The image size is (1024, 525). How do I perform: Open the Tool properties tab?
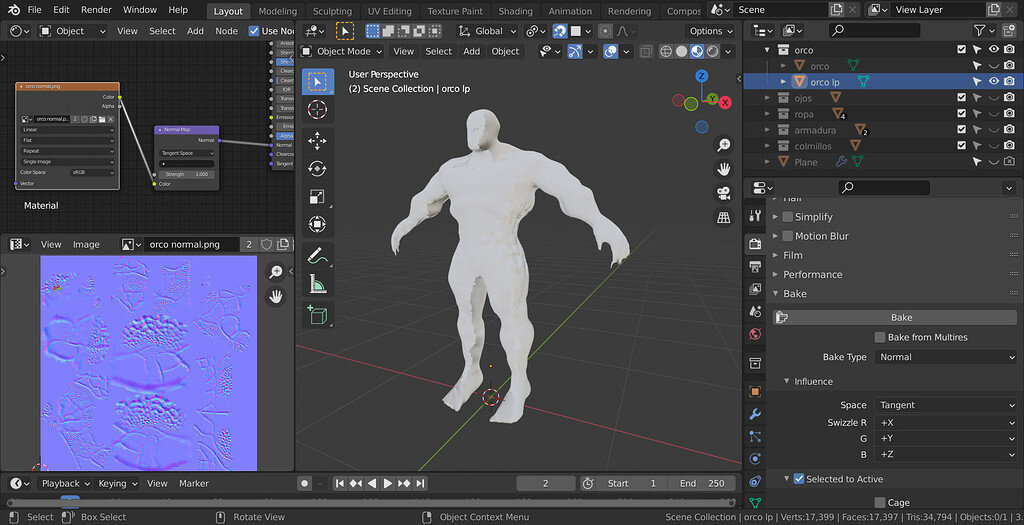(x=755, y=216)
